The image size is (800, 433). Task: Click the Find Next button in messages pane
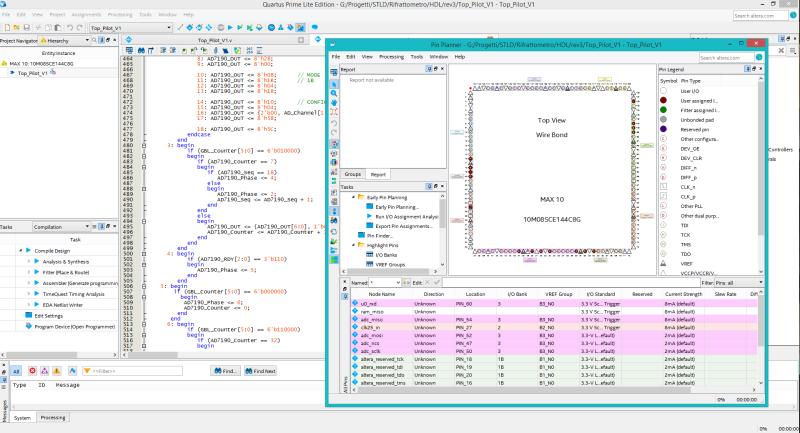(x=260, y=371)
